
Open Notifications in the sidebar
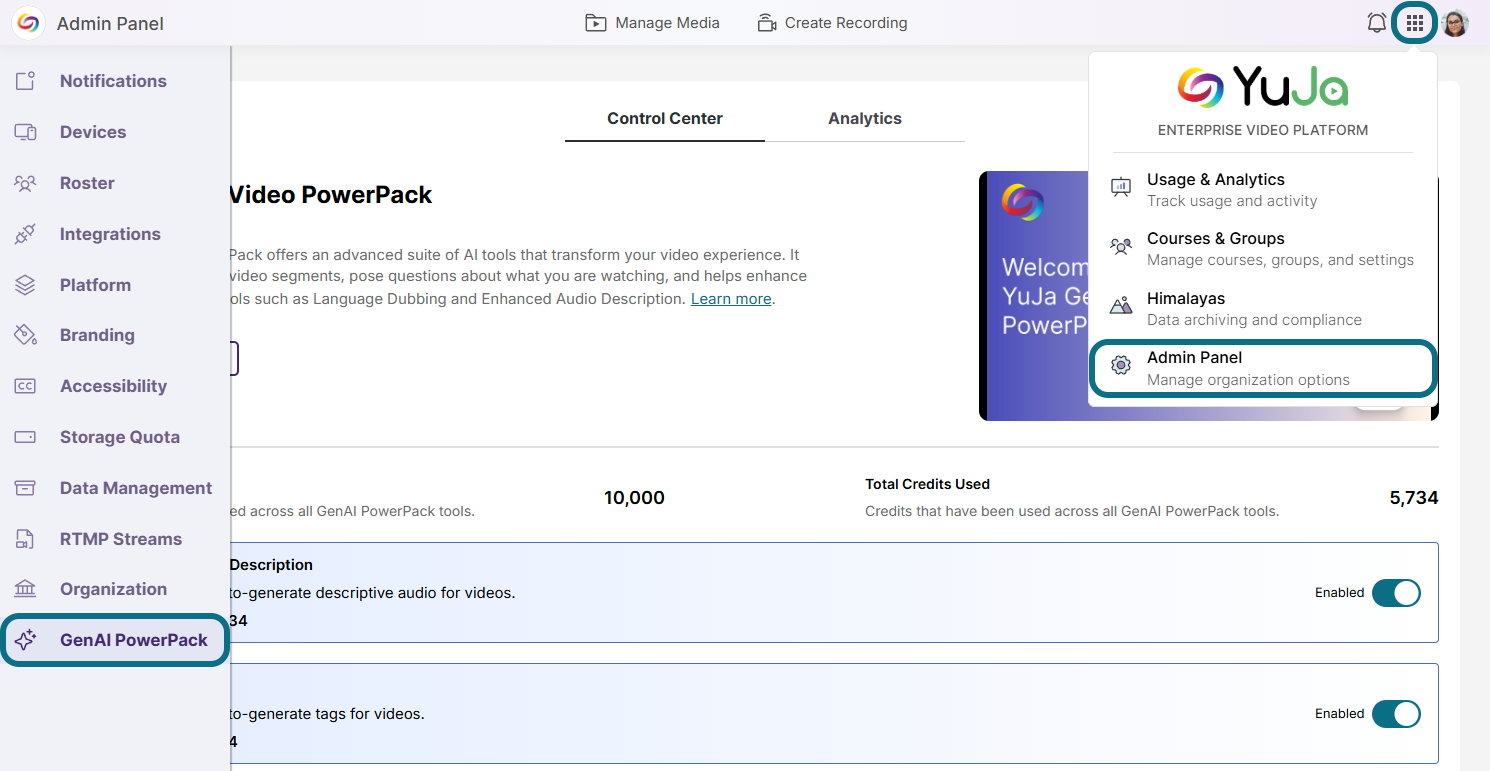[x=115, y=81]
